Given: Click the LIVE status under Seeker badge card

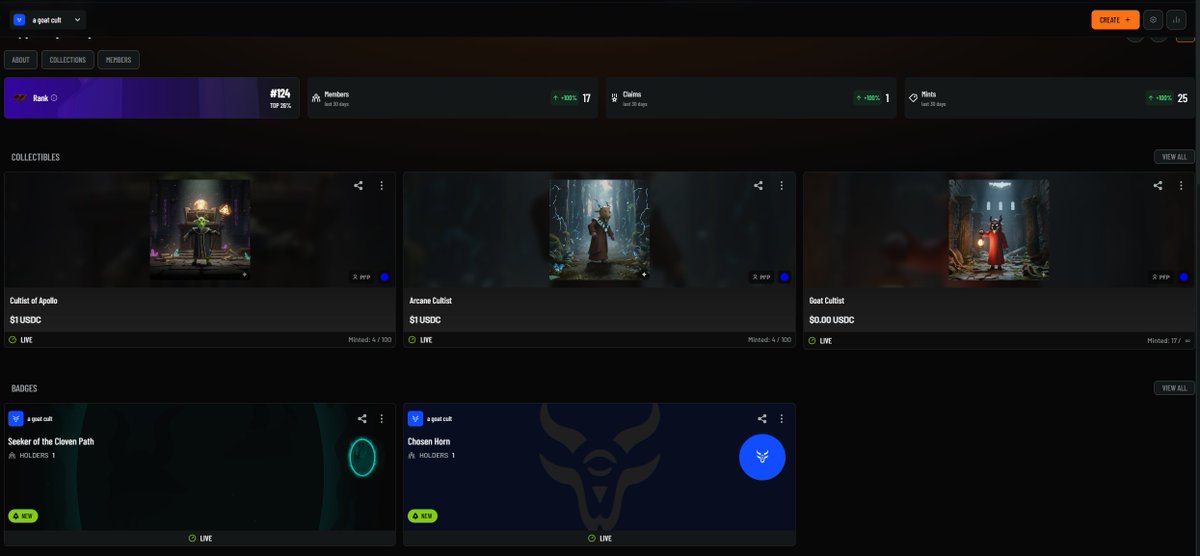Looking at the screenshot, I should coord(200,538).
